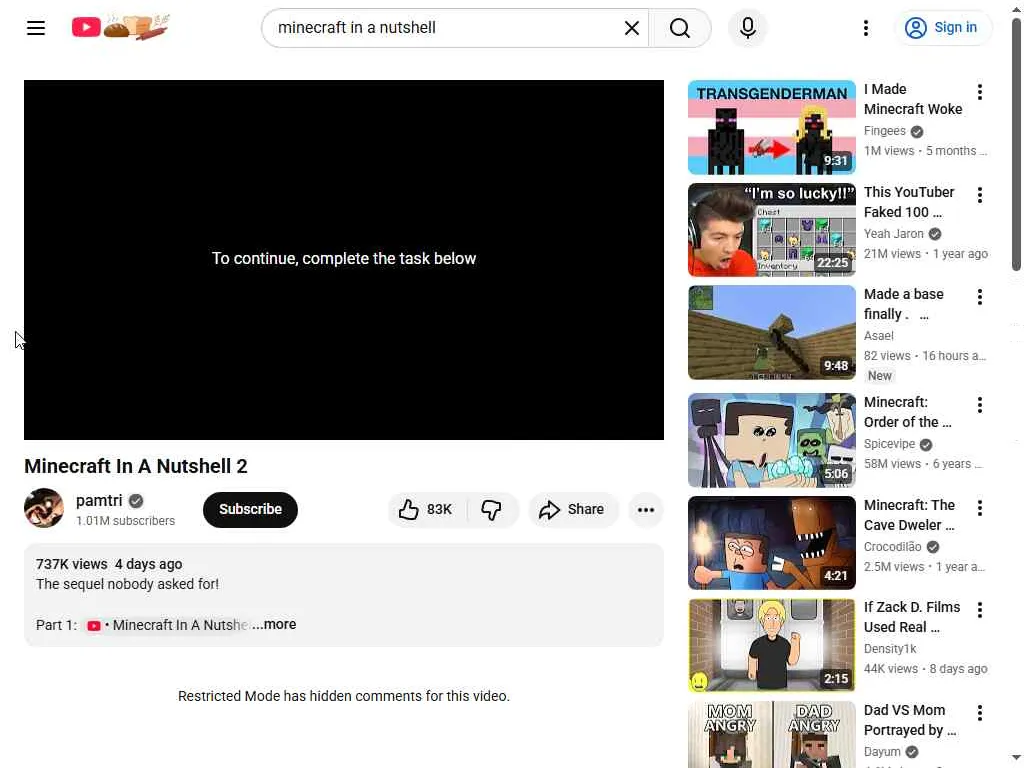Viewport: 1024px width, 768px height.
Task: Open options for 'Minecraft: Order of the'
Action: 980,405
